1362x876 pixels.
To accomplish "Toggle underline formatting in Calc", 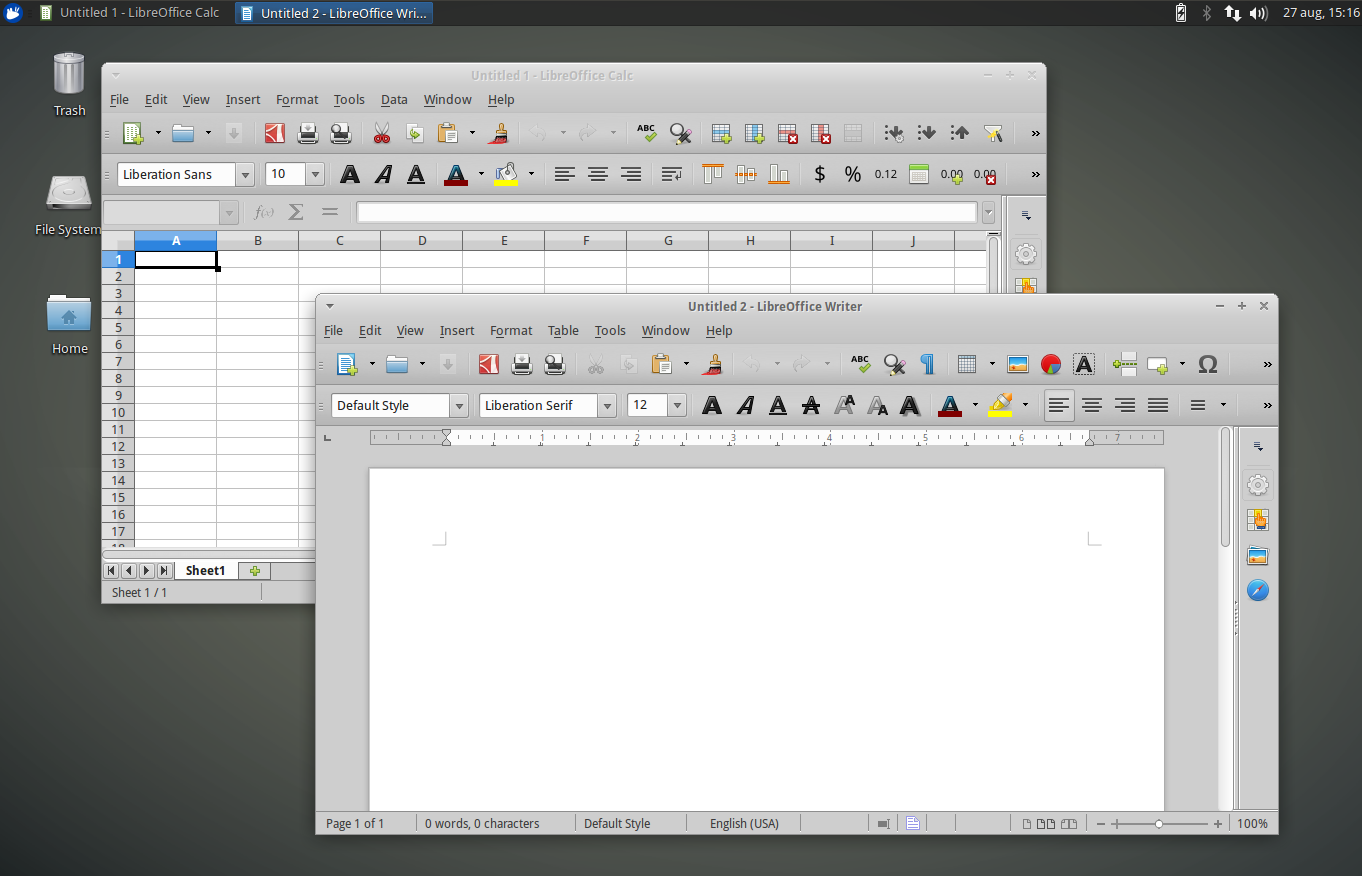I will pos(415,173).
